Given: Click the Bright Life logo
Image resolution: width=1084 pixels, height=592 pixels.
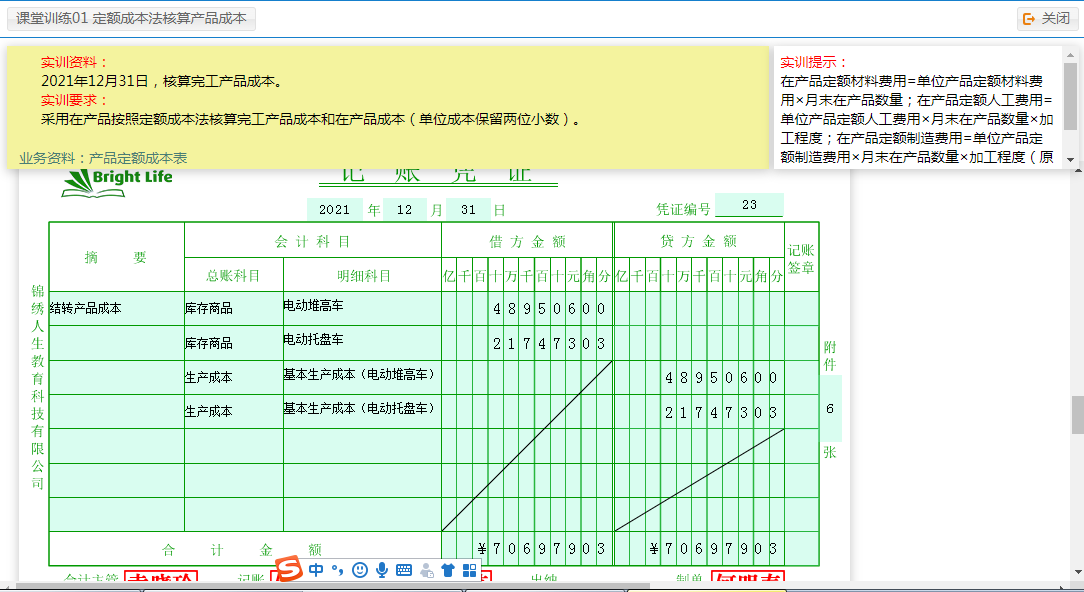Looking at the screenshot, I should click(117, 183).
